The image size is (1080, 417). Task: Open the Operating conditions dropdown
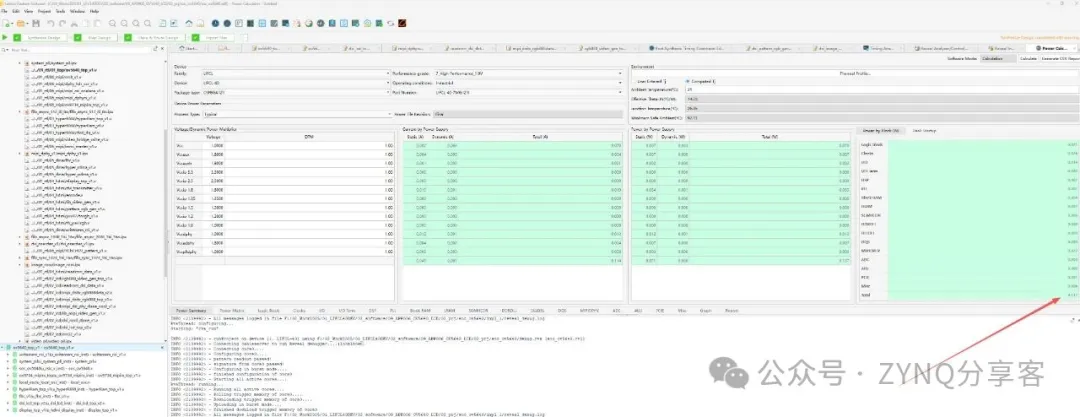[530, 82]
